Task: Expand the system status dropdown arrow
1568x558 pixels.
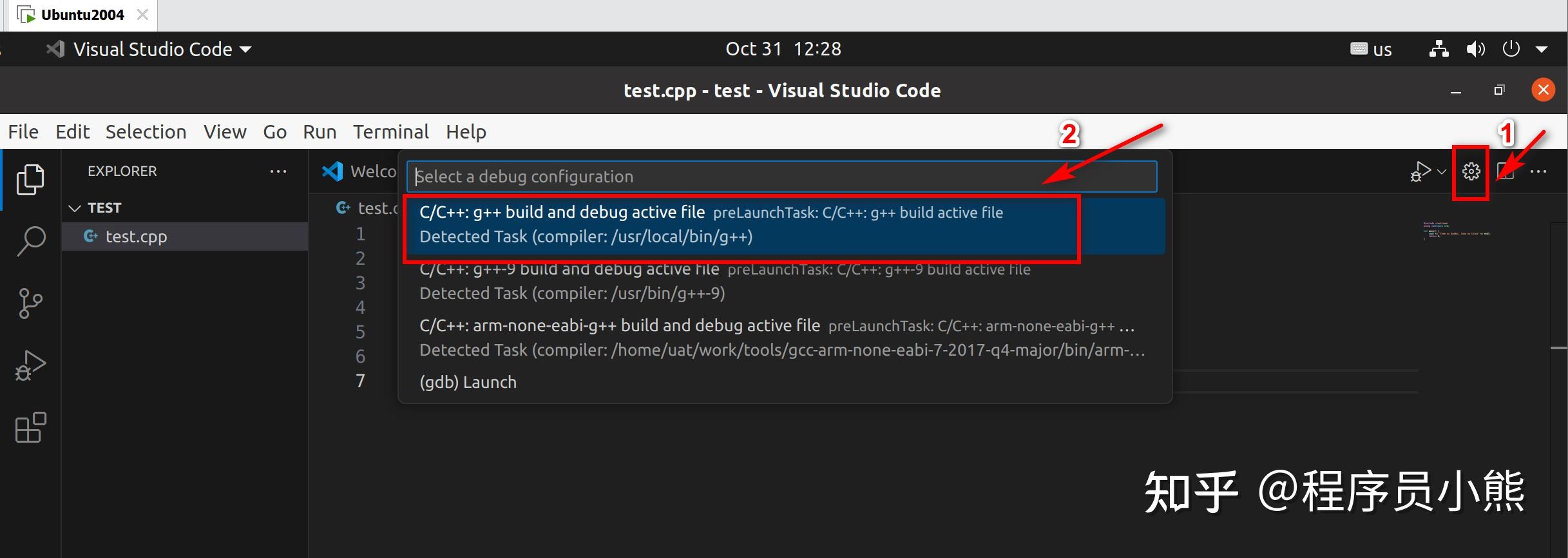Action: (1544, 48)
